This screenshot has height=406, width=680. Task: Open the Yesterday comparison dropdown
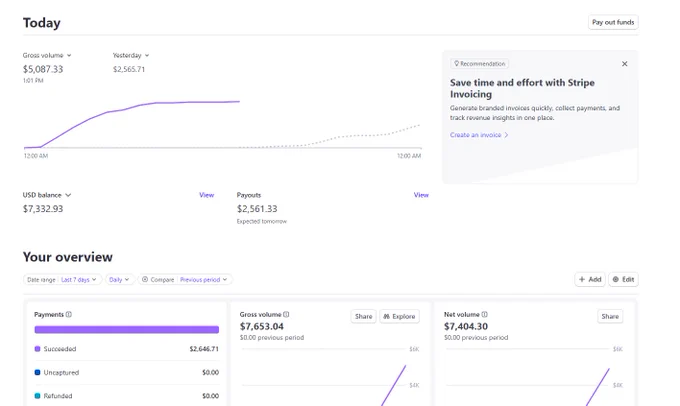131,56
